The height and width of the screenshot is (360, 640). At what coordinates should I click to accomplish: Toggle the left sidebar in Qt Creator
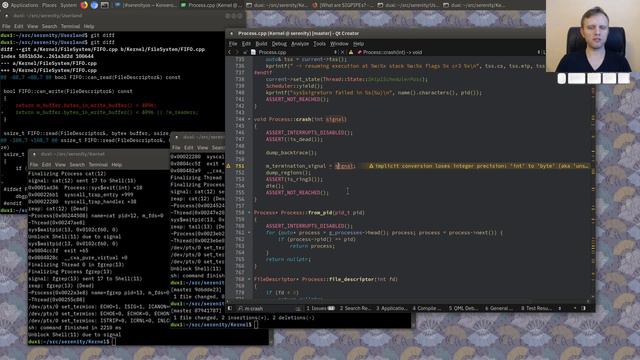230,308
